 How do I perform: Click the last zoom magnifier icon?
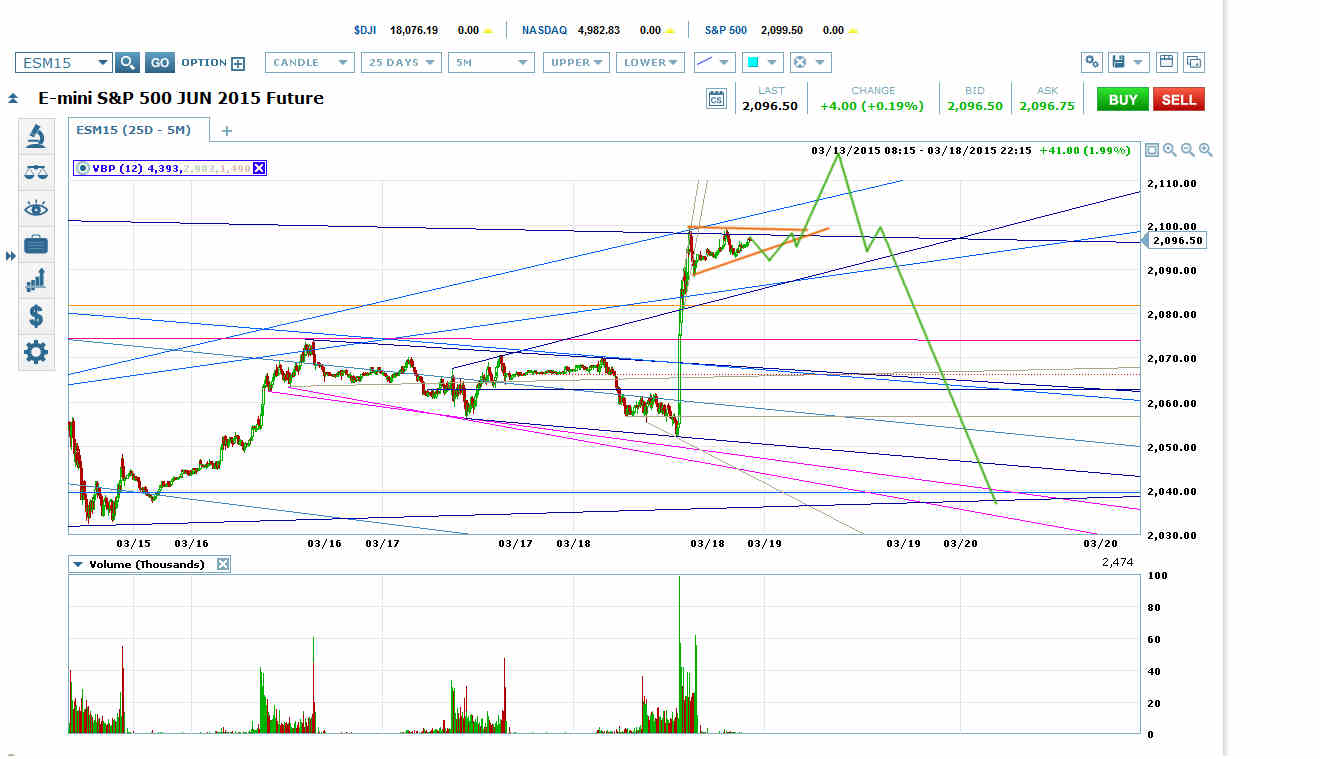(x=1206, y=150)
